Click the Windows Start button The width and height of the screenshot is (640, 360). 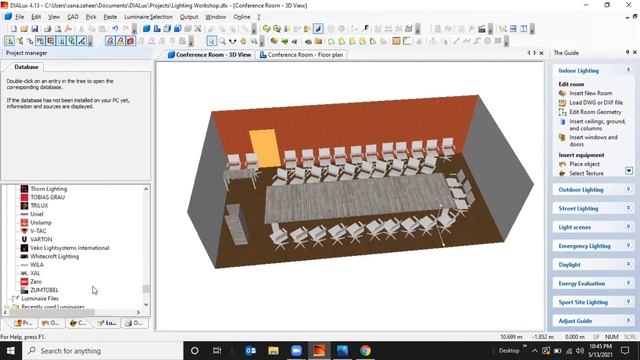(x=11, y=351)
